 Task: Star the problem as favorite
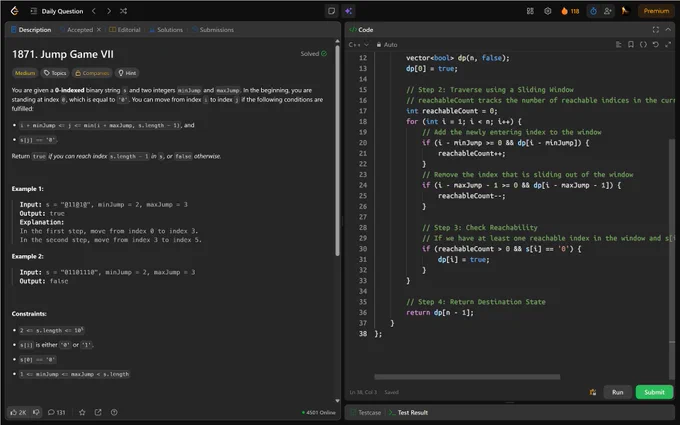point(82,412)
